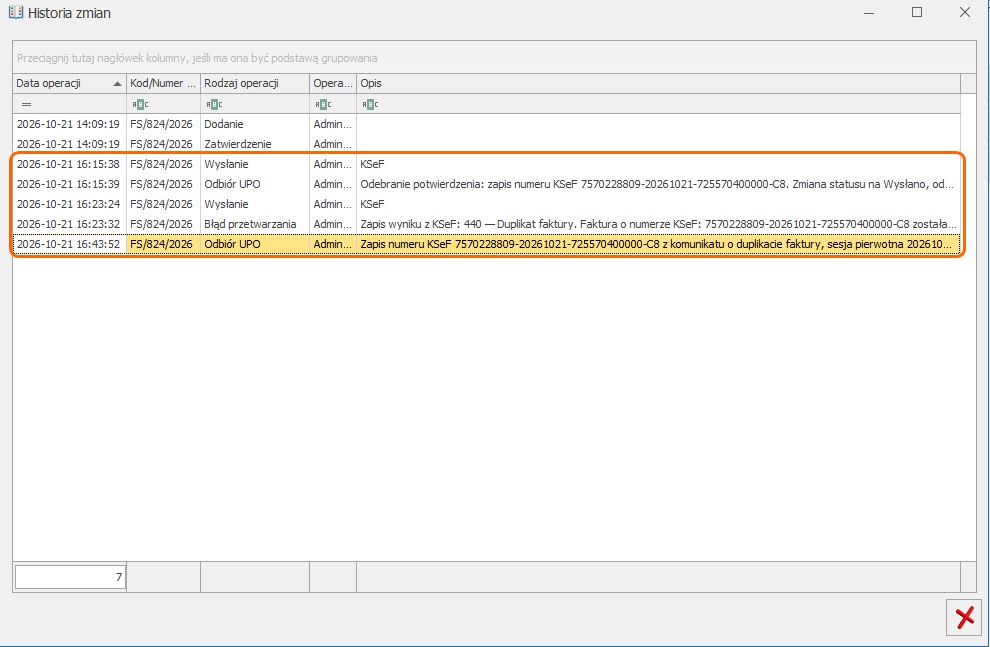990x647 pixels.
Task: Click the date cell in the Dodanie row
Action: 69,124
